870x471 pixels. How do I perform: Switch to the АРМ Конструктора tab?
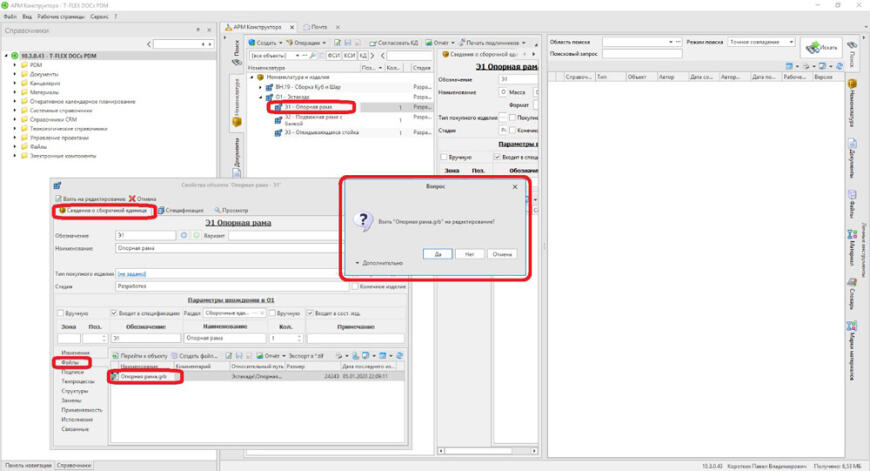256,27
